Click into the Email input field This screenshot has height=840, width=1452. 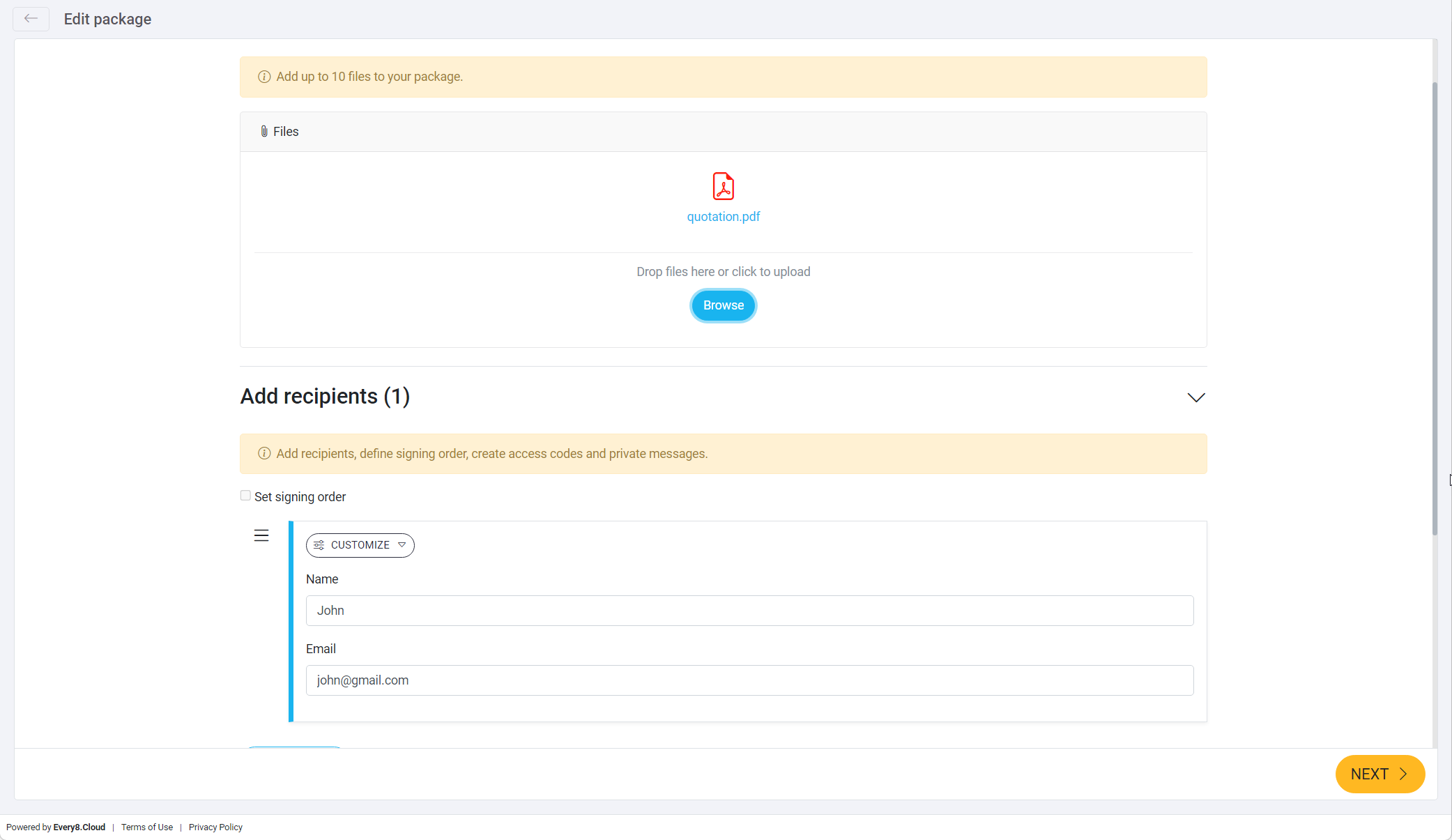[749, 680]
